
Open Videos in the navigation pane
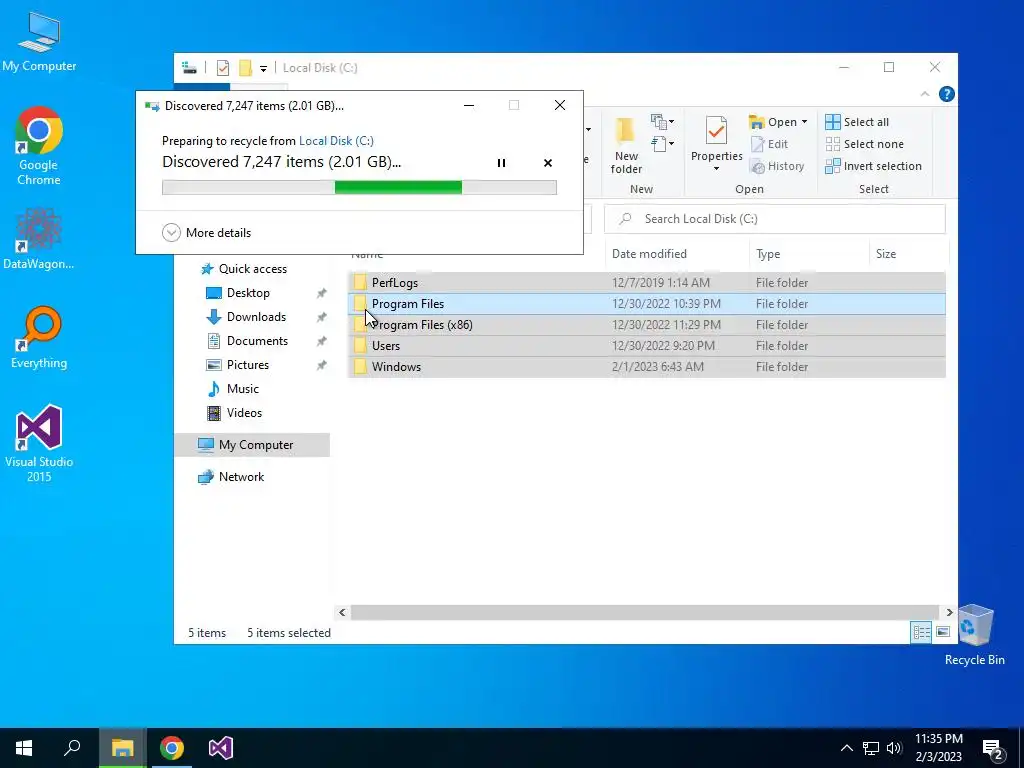tap(234, 413)
